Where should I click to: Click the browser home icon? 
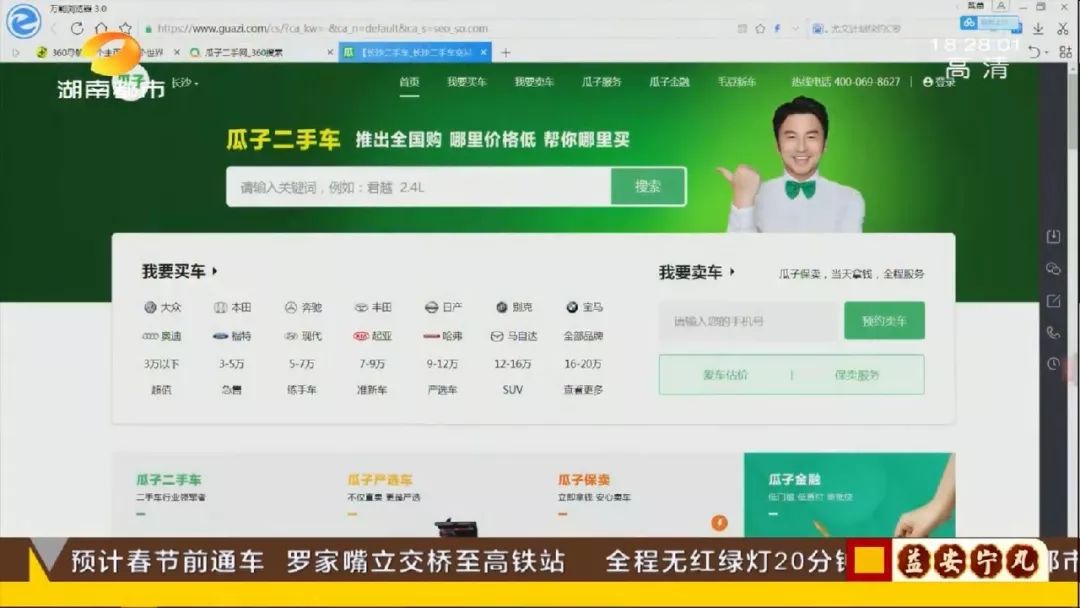101,28
